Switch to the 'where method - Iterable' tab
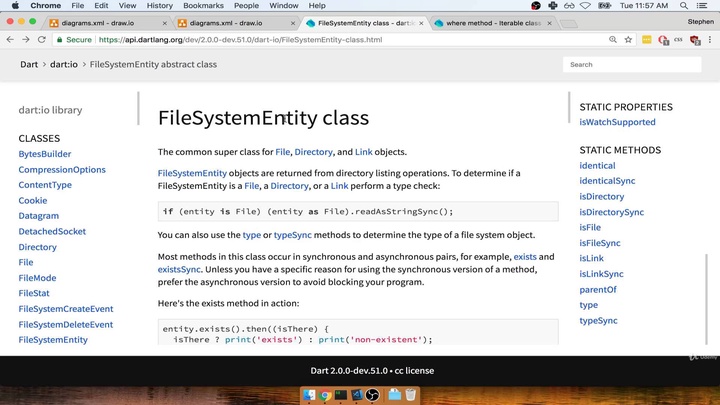The image size is (720, 405). [x=490, y=22]
